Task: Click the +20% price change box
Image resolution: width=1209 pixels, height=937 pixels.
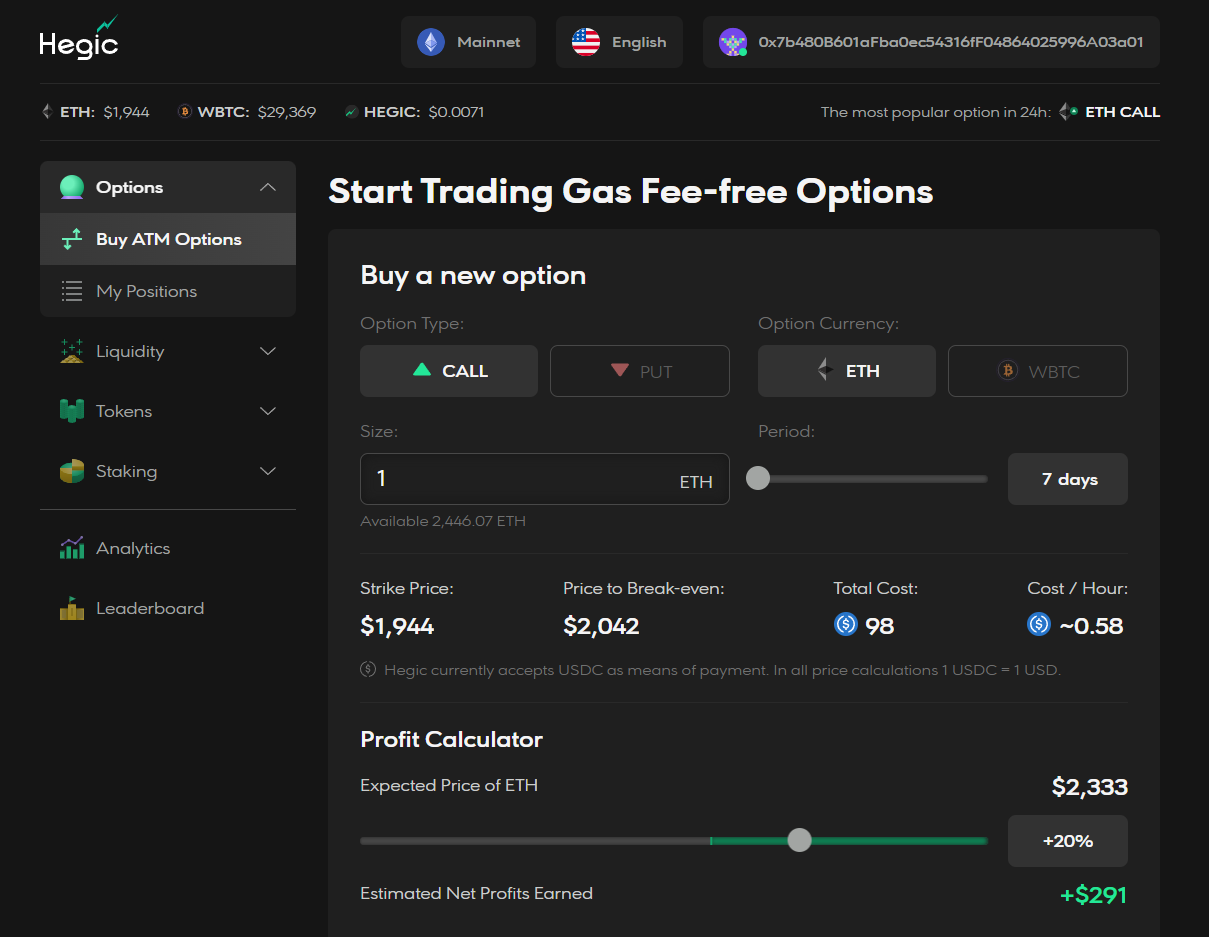Action: [1068, 841]
